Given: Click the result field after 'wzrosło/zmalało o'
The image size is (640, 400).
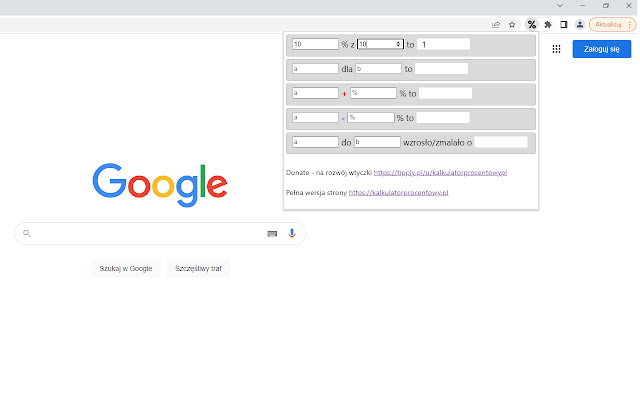Looking at the screenshot, I should [x=501, y=142].
